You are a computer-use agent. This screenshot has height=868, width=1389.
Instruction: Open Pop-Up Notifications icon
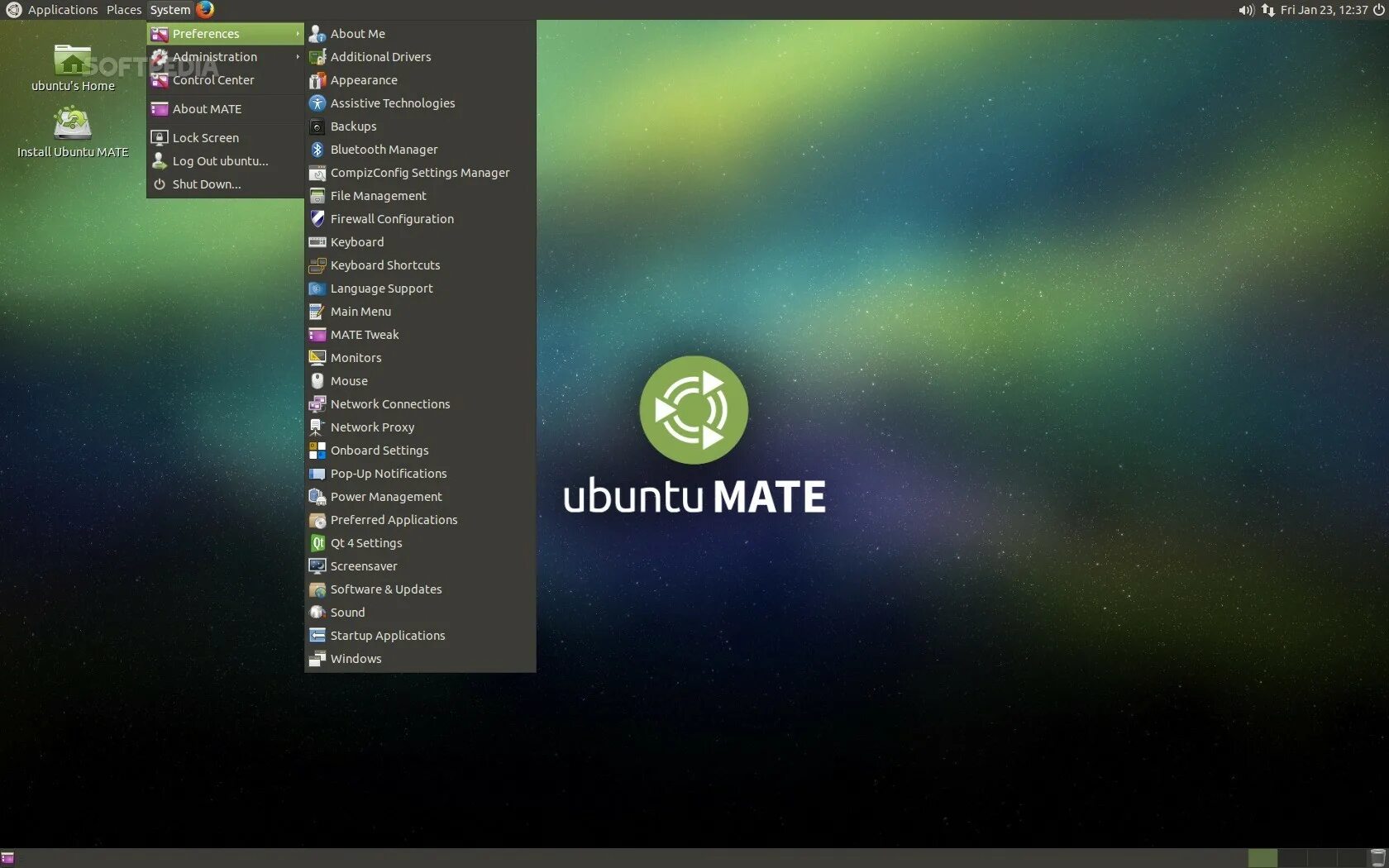tap(317, 474)
